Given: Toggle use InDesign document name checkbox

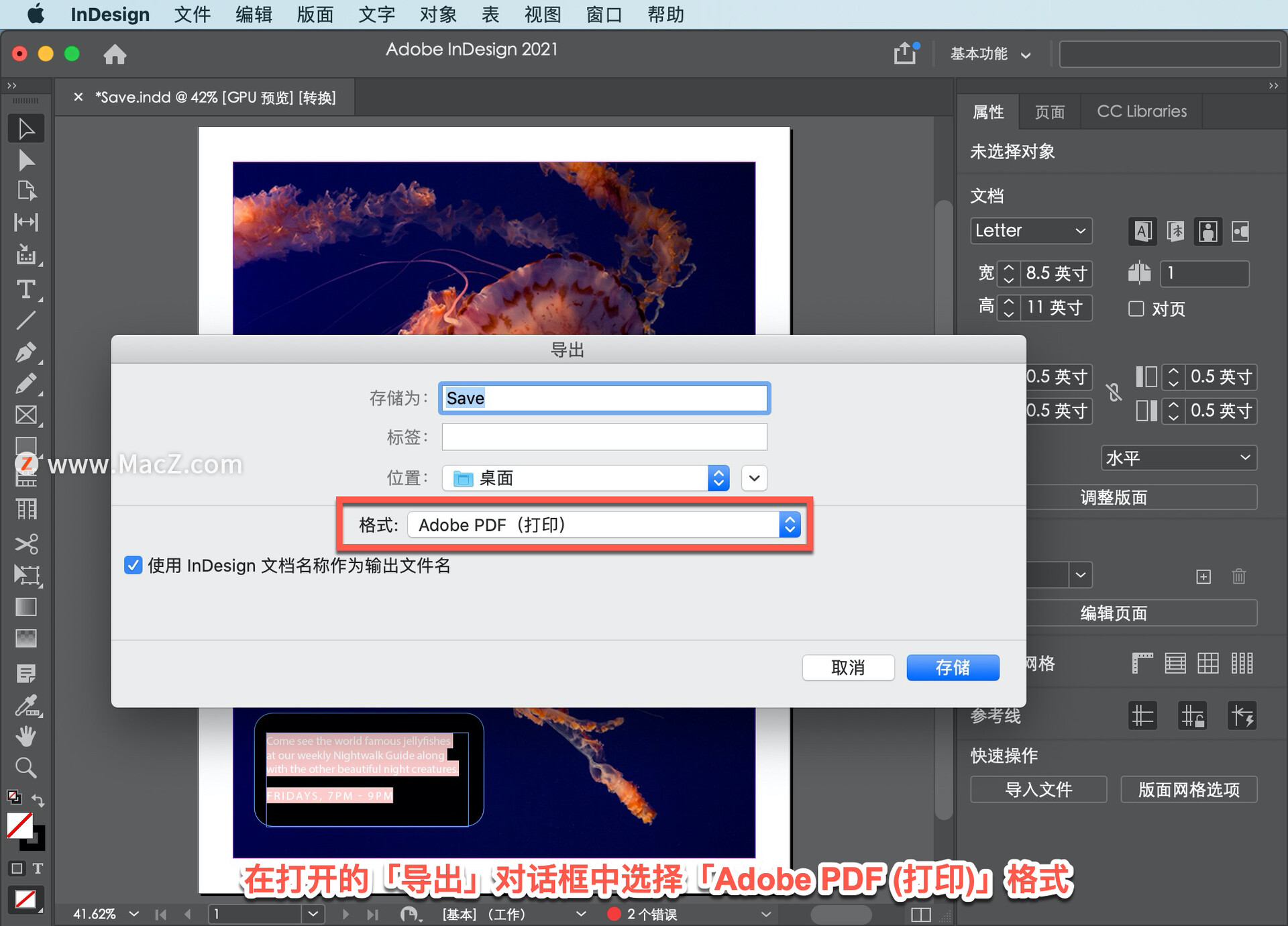Looking at the screenshot, I should pyautogui.click(x=133, y=565).
